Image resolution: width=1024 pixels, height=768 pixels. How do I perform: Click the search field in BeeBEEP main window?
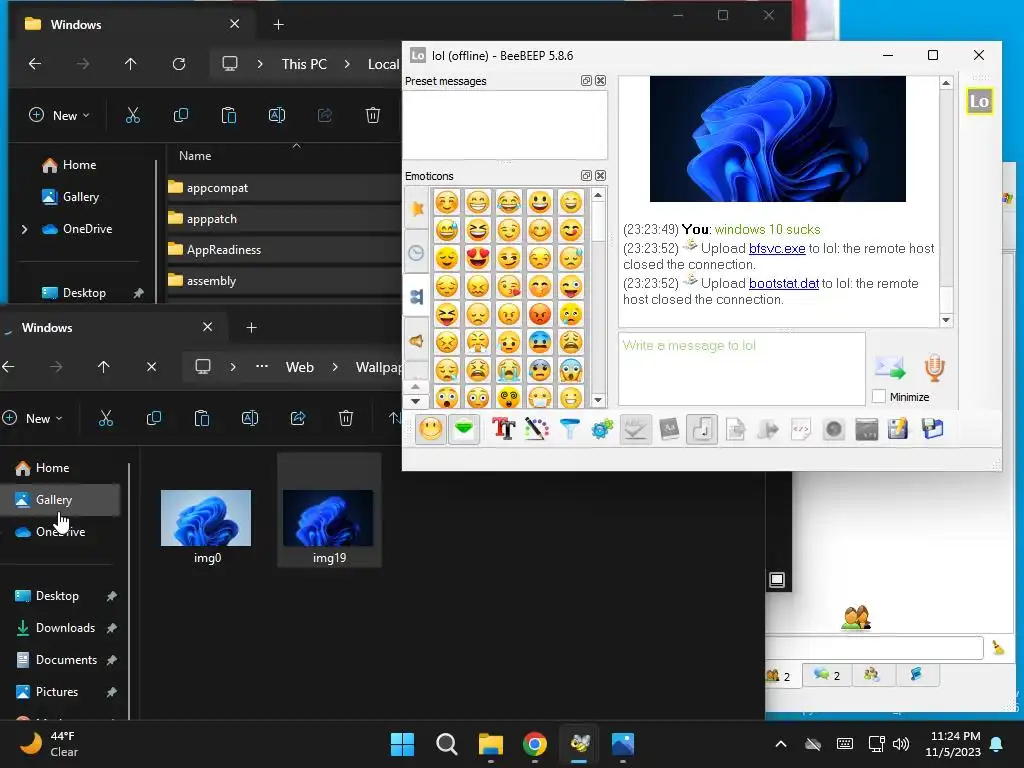coord(874,648)
